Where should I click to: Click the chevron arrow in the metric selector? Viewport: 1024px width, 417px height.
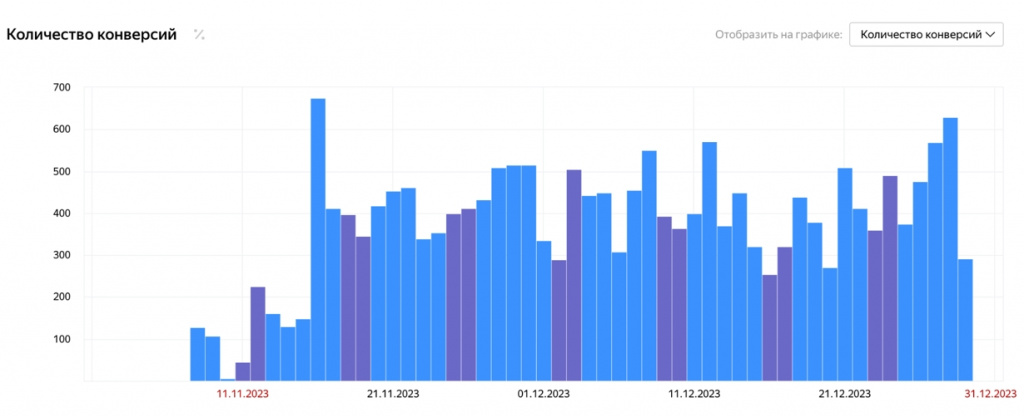click(991, 35)
